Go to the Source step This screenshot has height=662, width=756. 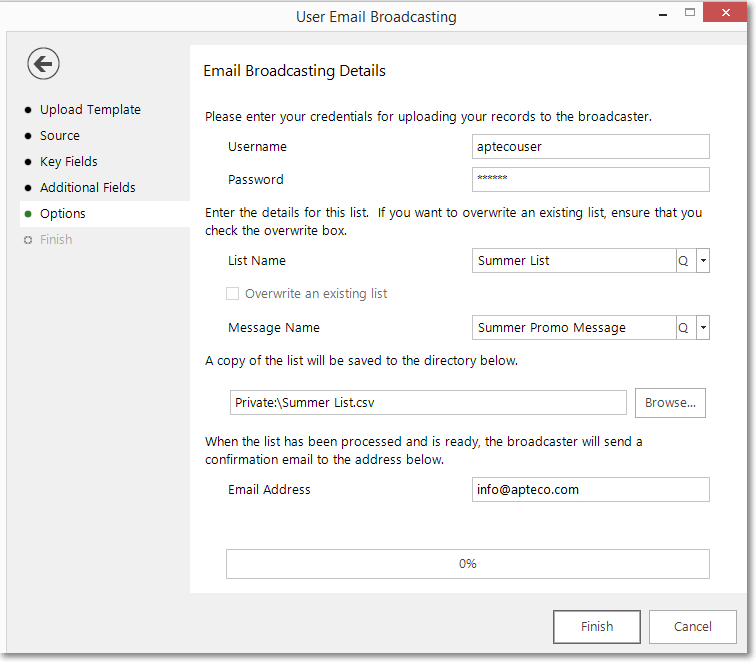(x=60, y=136)
